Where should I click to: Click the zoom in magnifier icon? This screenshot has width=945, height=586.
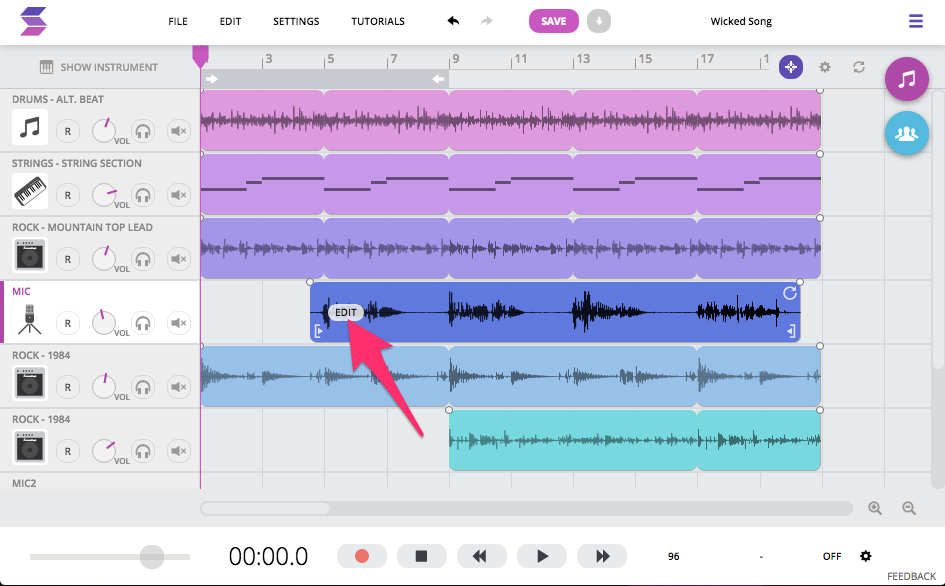point(874,508)
